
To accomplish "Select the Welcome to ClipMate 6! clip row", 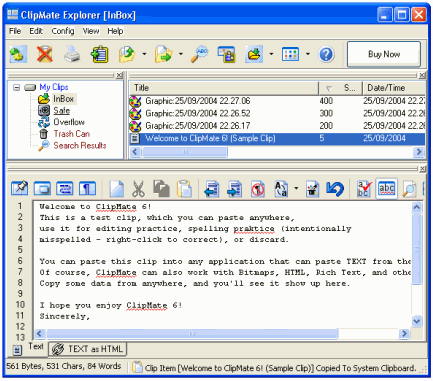I will click(277, 138).
